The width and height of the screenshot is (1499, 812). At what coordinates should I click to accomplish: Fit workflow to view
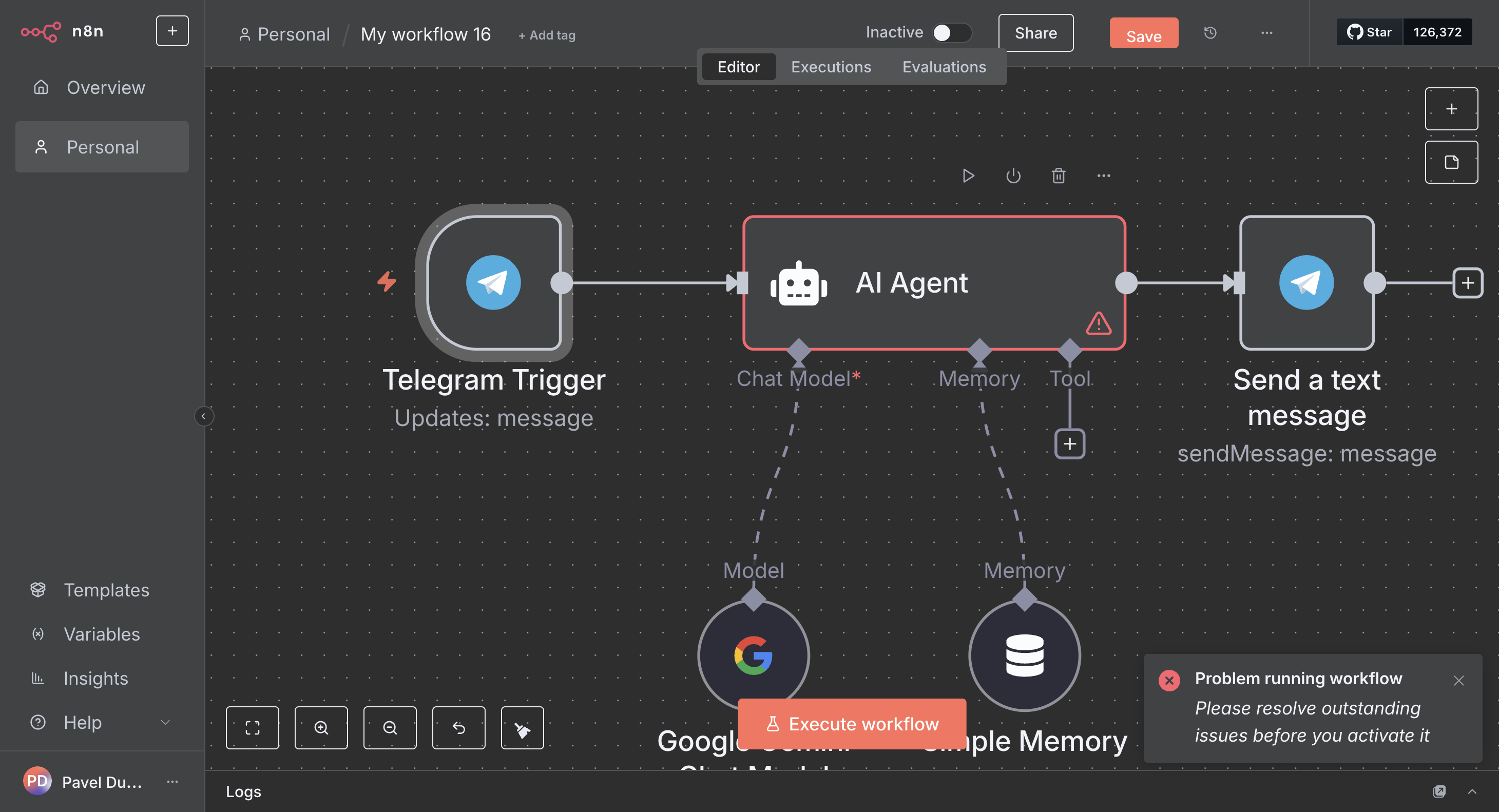253,728
